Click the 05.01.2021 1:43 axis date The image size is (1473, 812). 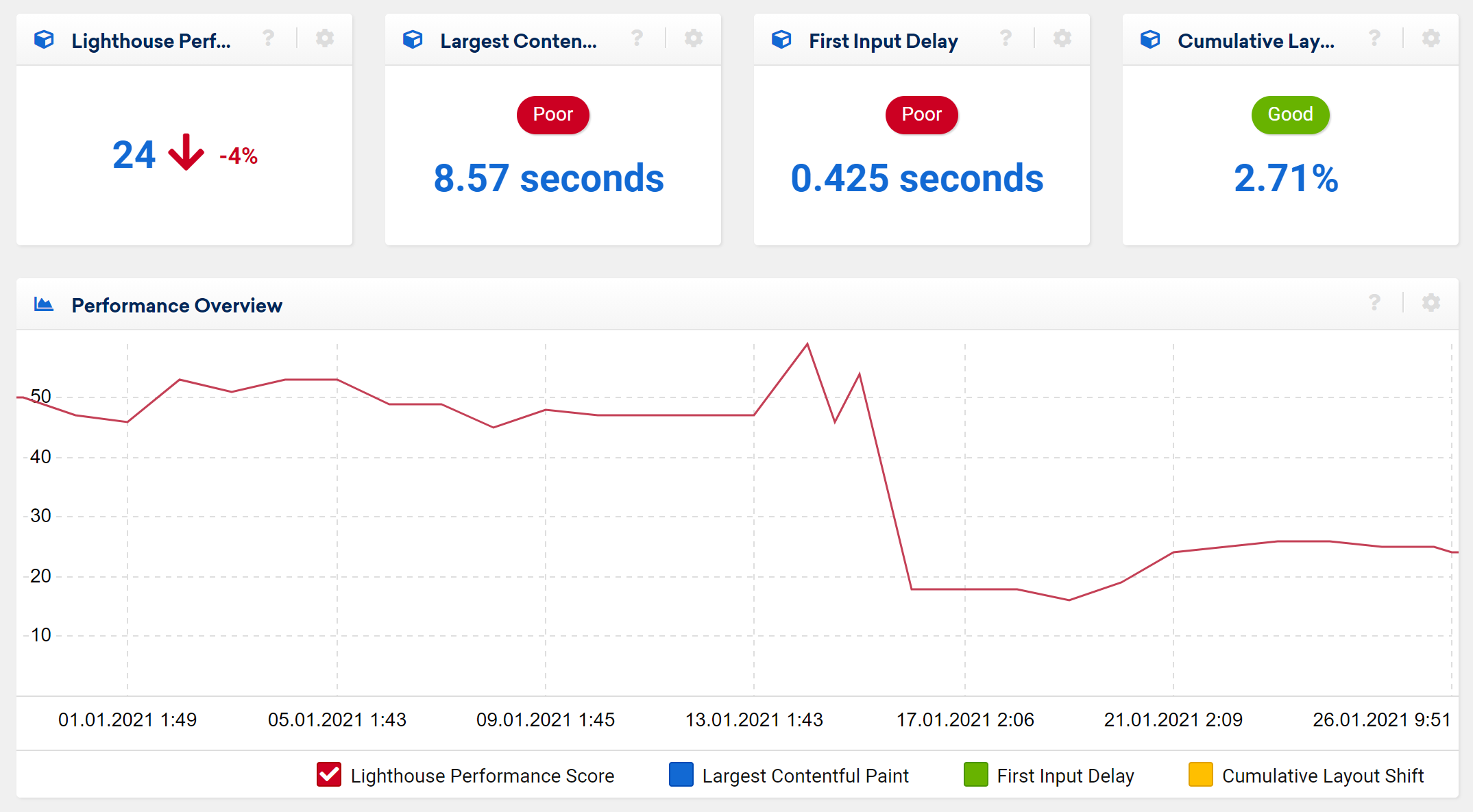coord(337,719)
